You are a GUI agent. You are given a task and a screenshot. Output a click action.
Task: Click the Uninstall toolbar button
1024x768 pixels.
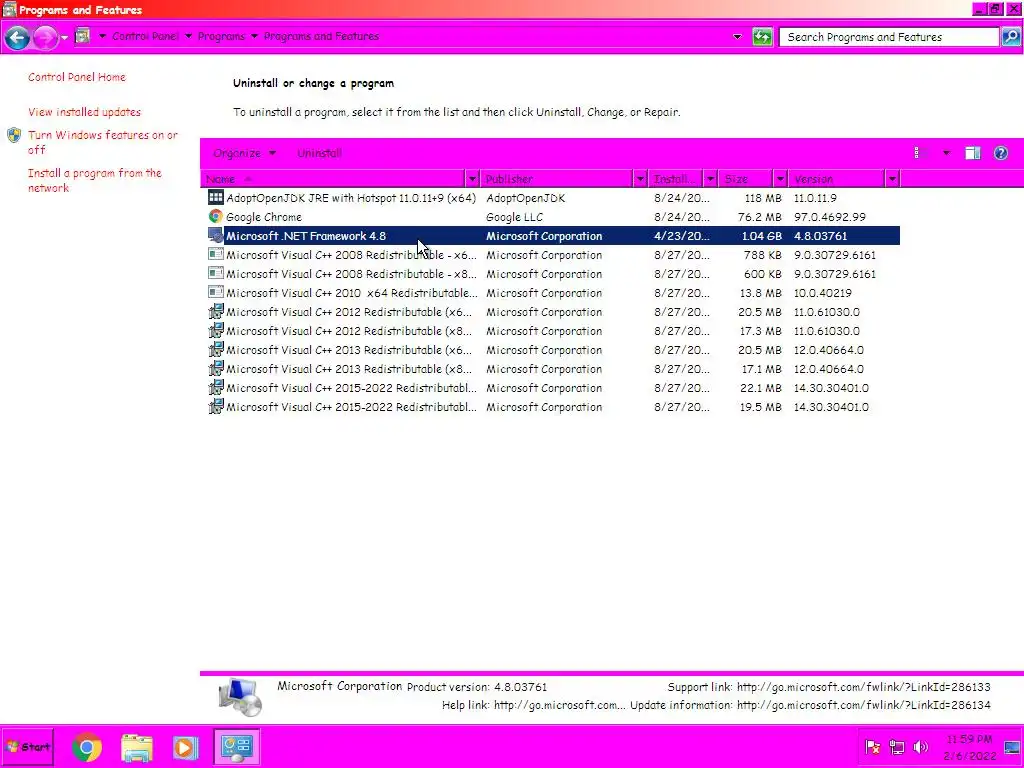319,153
